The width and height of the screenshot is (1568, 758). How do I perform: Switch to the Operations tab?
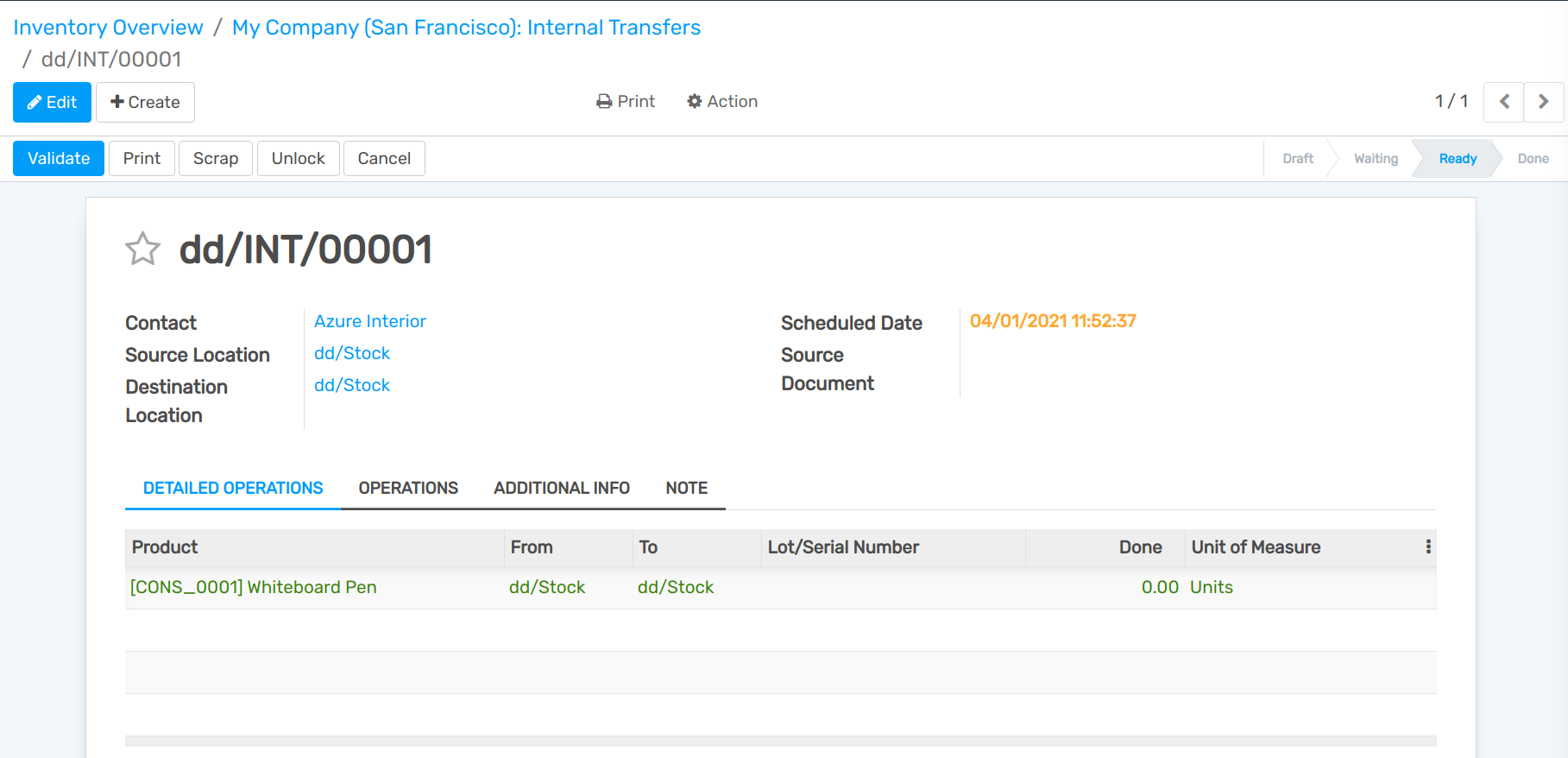408,489
